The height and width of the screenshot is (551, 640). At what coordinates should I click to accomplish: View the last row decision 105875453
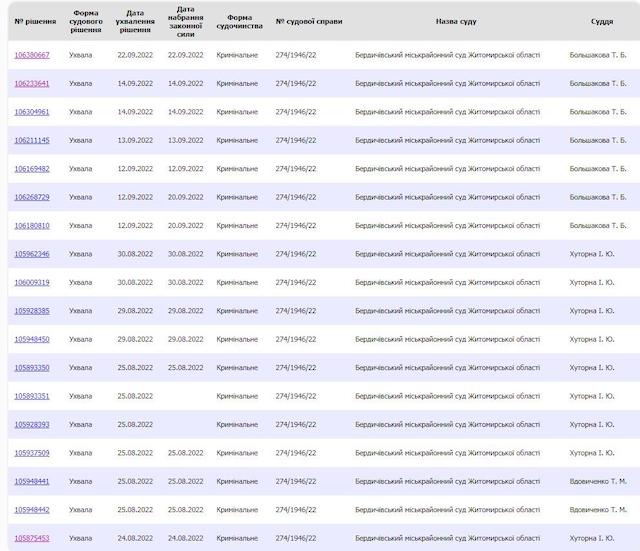click(31, 539)
